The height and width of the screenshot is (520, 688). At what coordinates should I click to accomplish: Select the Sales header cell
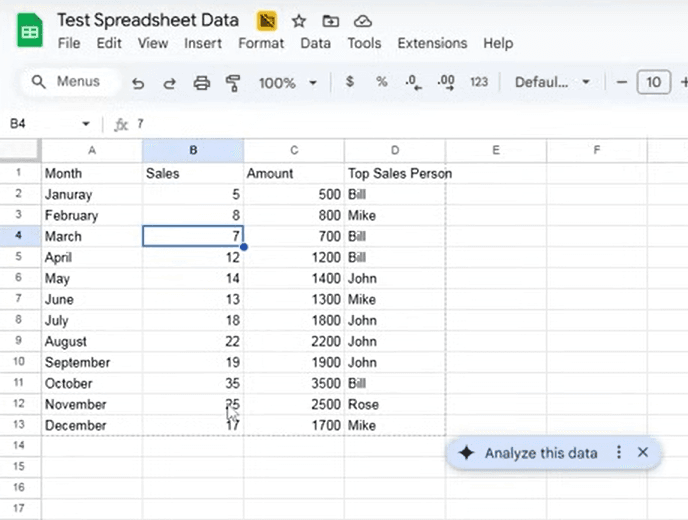click(193, 173)
